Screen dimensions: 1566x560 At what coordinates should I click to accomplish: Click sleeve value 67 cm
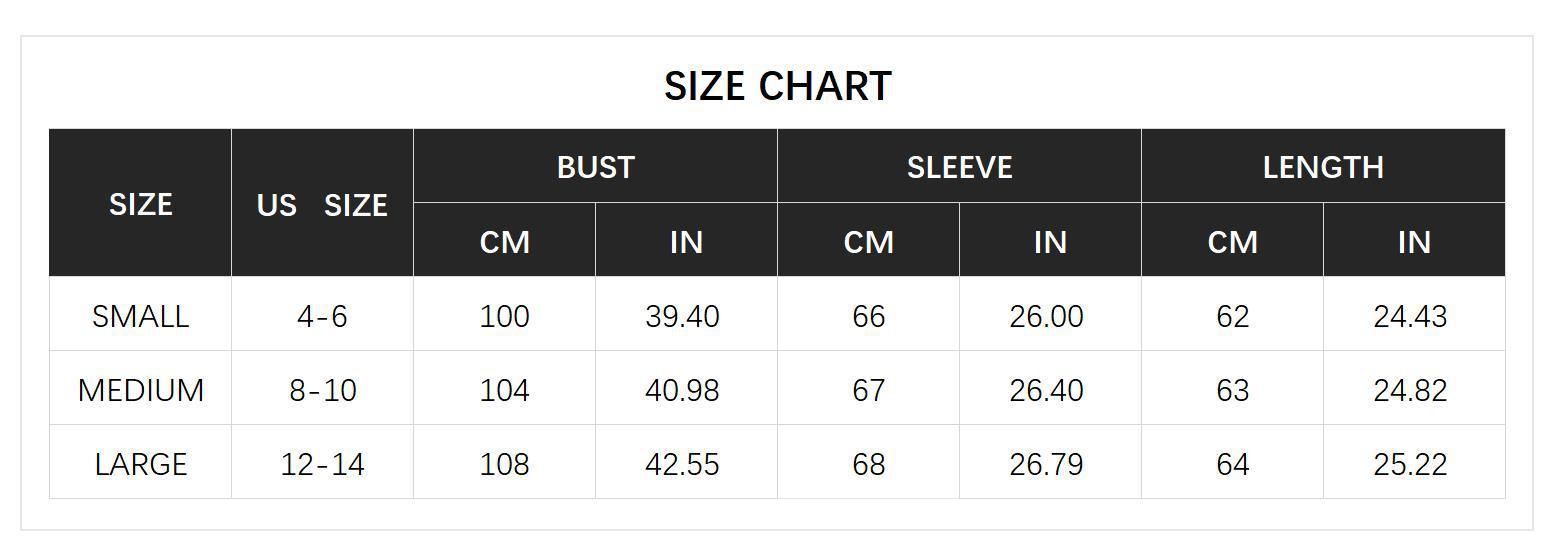point(868,390)
